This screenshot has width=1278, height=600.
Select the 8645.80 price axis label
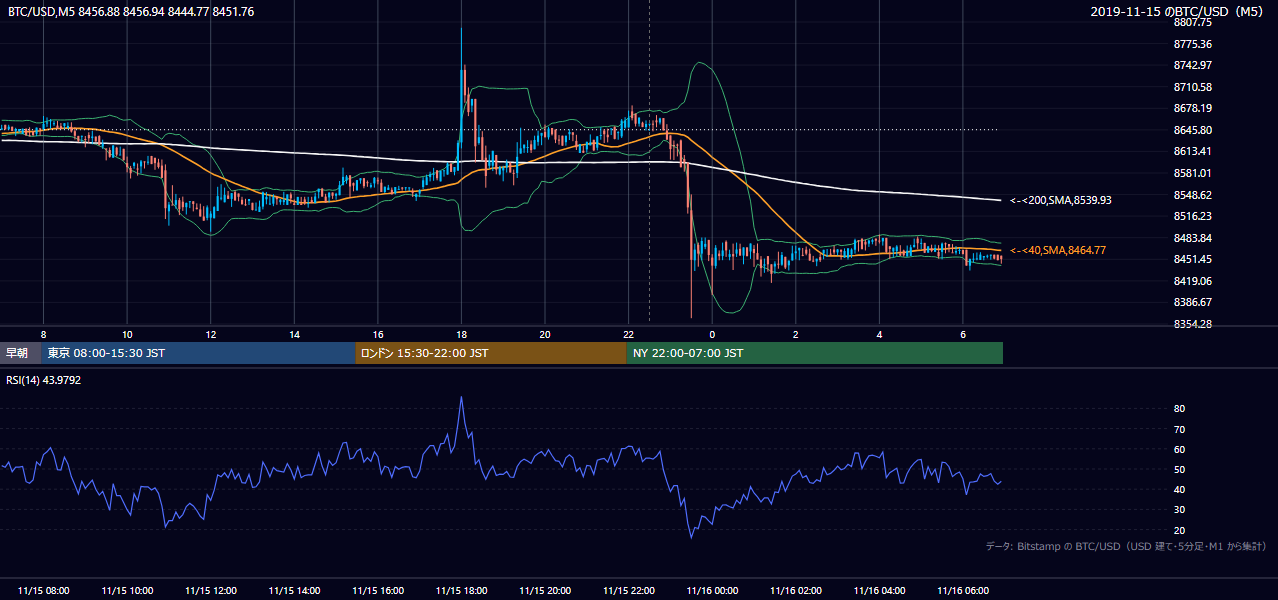pyautogui.click(x=1193, y=130)
